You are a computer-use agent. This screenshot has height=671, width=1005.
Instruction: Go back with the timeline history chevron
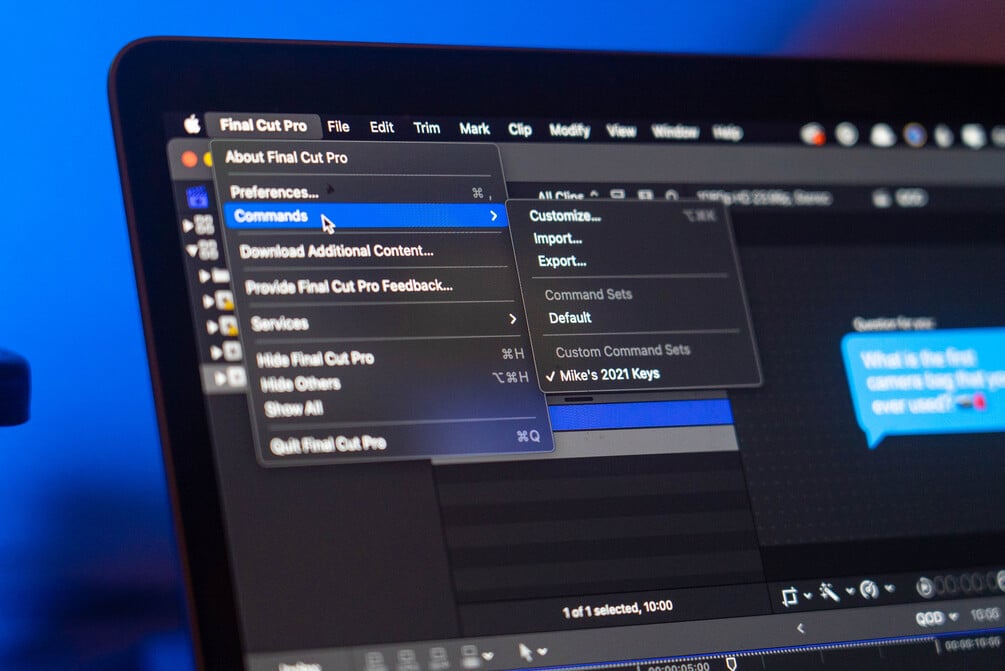(800, 628)
